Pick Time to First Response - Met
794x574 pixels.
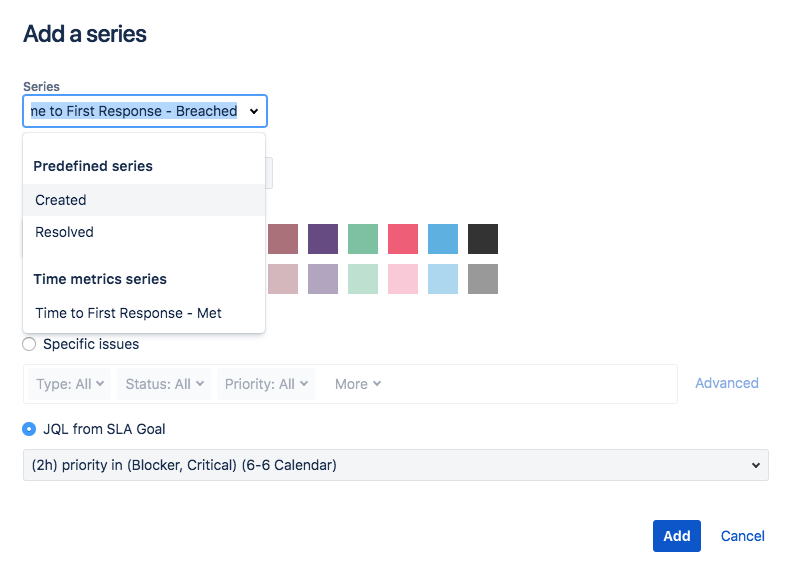[128, 313]
